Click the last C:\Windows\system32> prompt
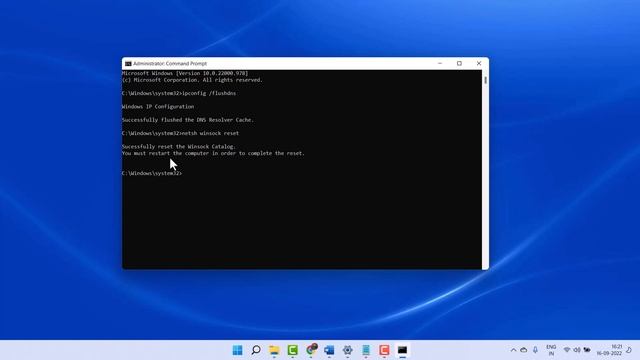 click(152, 173)
